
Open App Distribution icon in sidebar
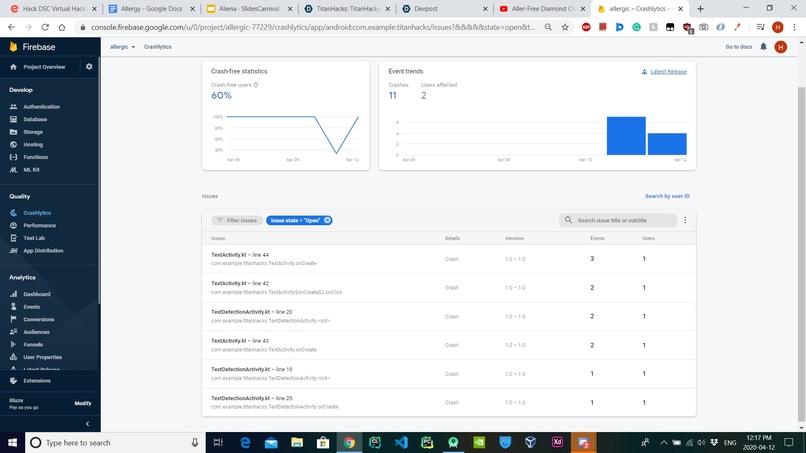click(13, 250)
